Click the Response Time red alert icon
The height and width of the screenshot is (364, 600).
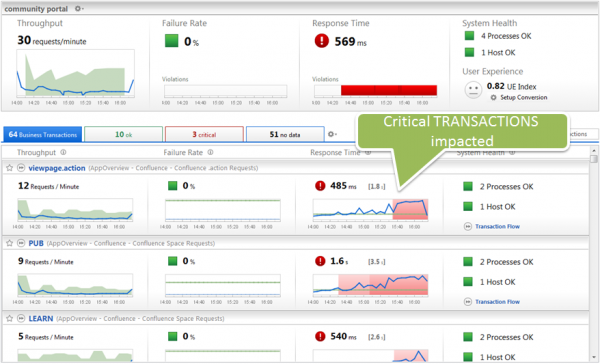click(x=321, y=41)
